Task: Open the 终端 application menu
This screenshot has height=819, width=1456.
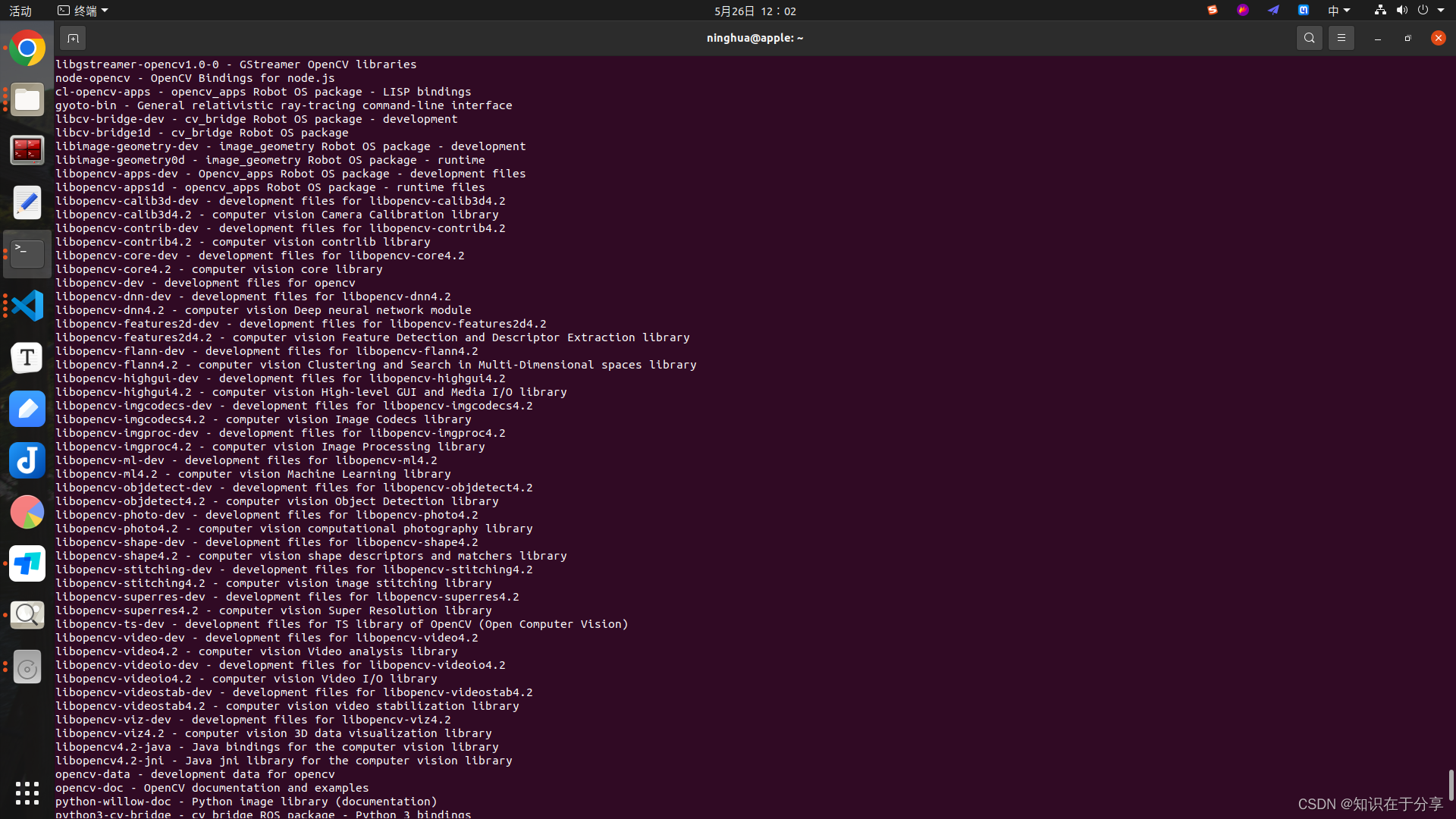Action: click(83, 11)
